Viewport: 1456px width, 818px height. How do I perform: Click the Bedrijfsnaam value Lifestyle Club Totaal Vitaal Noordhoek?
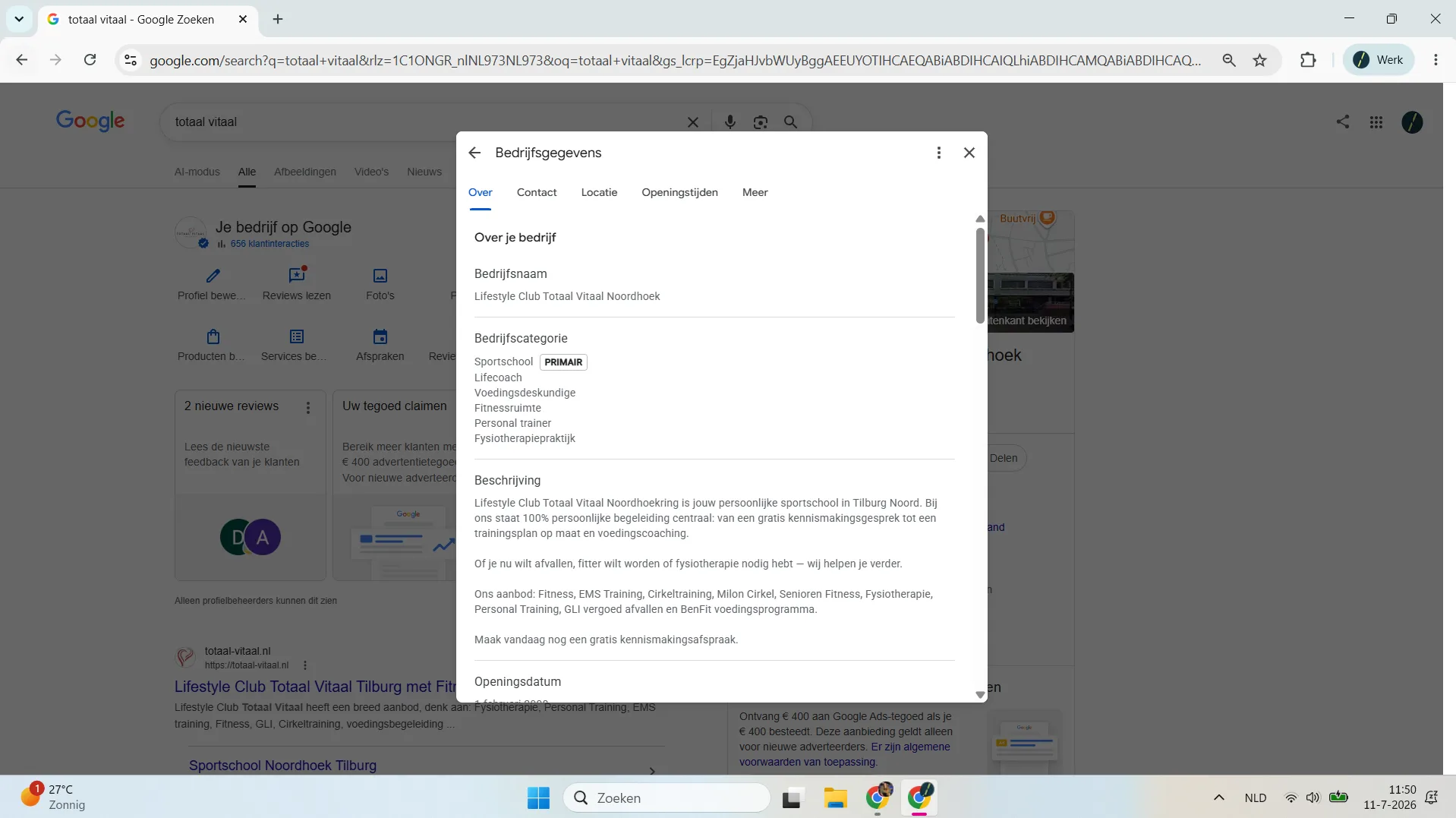click(567, 296)
